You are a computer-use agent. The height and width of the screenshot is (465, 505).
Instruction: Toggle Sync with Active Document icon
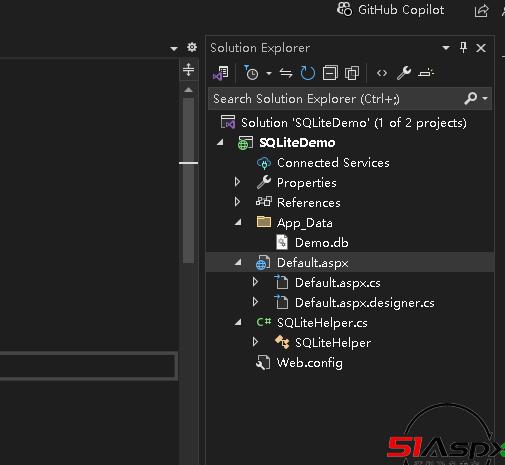[x=286, y=73]
